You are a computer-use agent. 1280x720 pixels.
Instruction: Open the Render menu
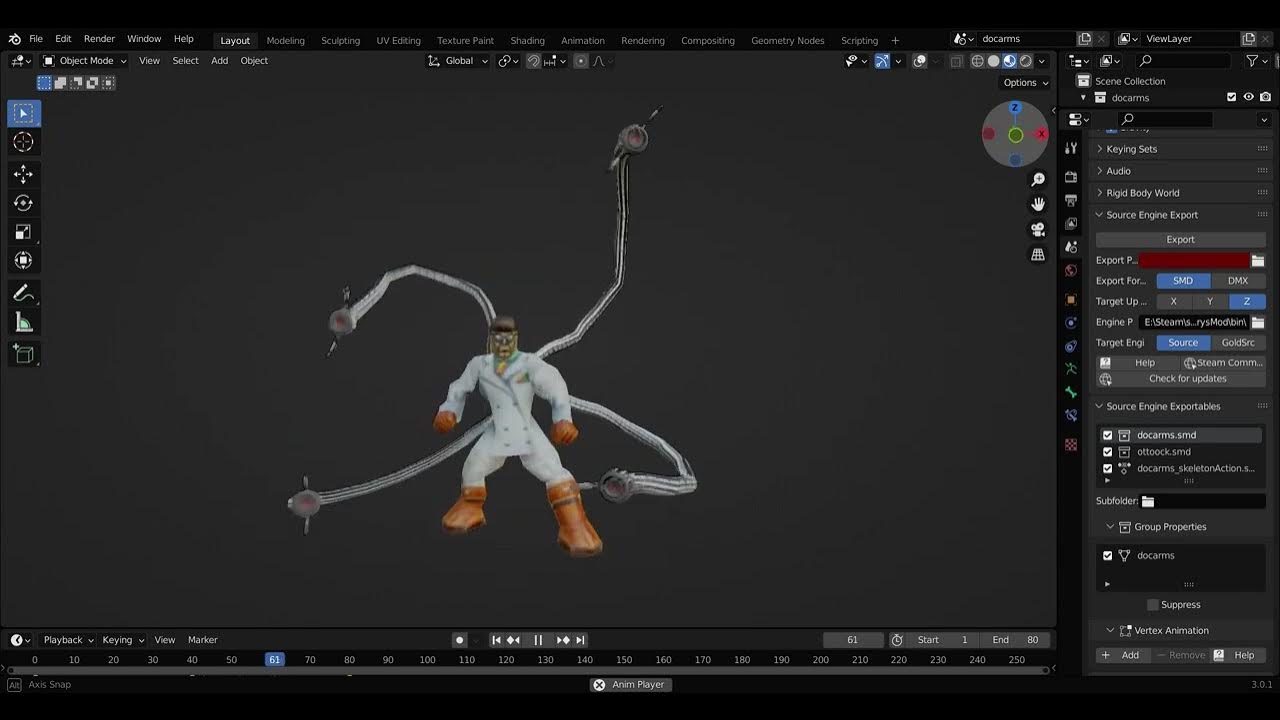click(99, 39)
